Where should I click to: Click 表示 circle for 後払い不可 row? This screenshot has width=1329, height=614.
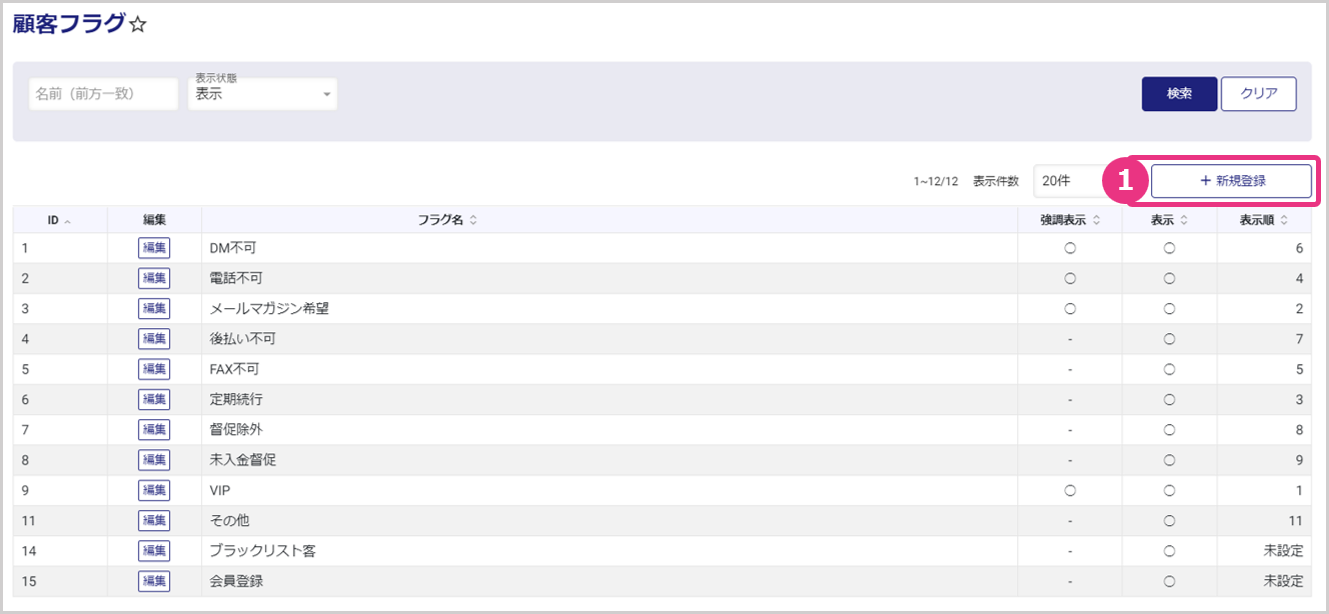click(x=1168, y=339)
